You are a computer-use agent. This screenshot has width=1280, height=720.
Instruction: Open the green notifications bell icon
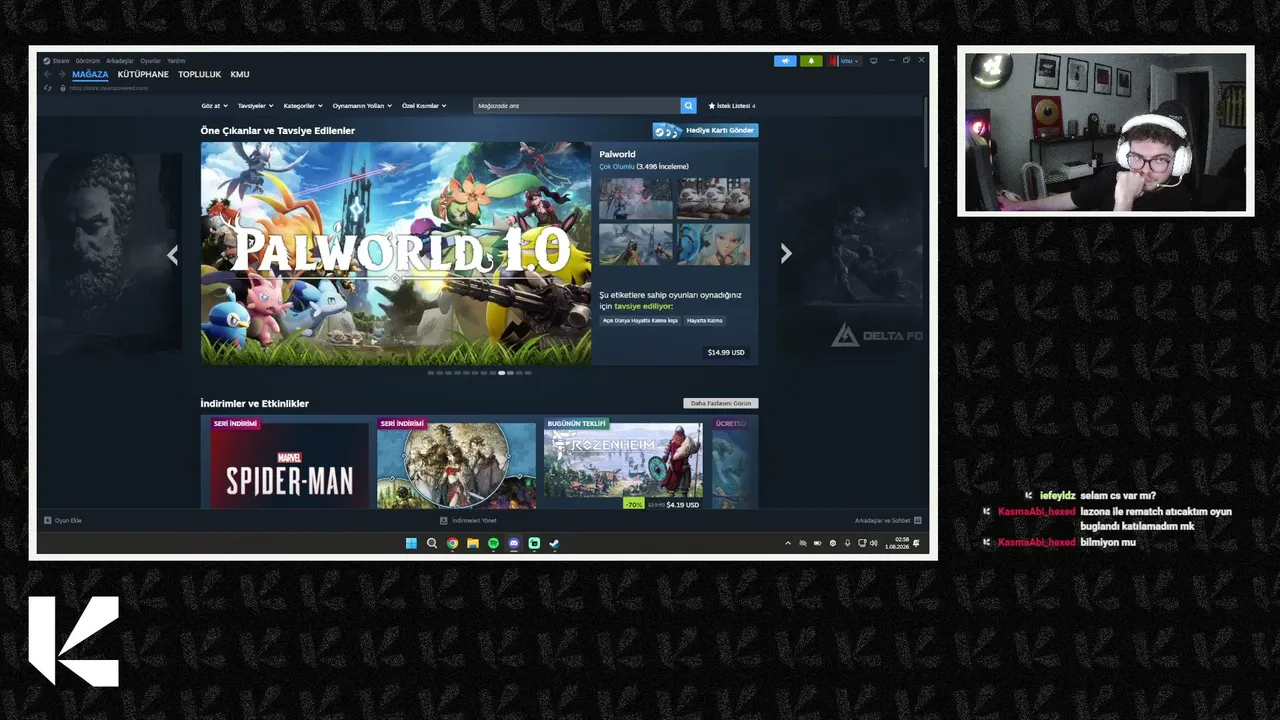pos(811,61)
